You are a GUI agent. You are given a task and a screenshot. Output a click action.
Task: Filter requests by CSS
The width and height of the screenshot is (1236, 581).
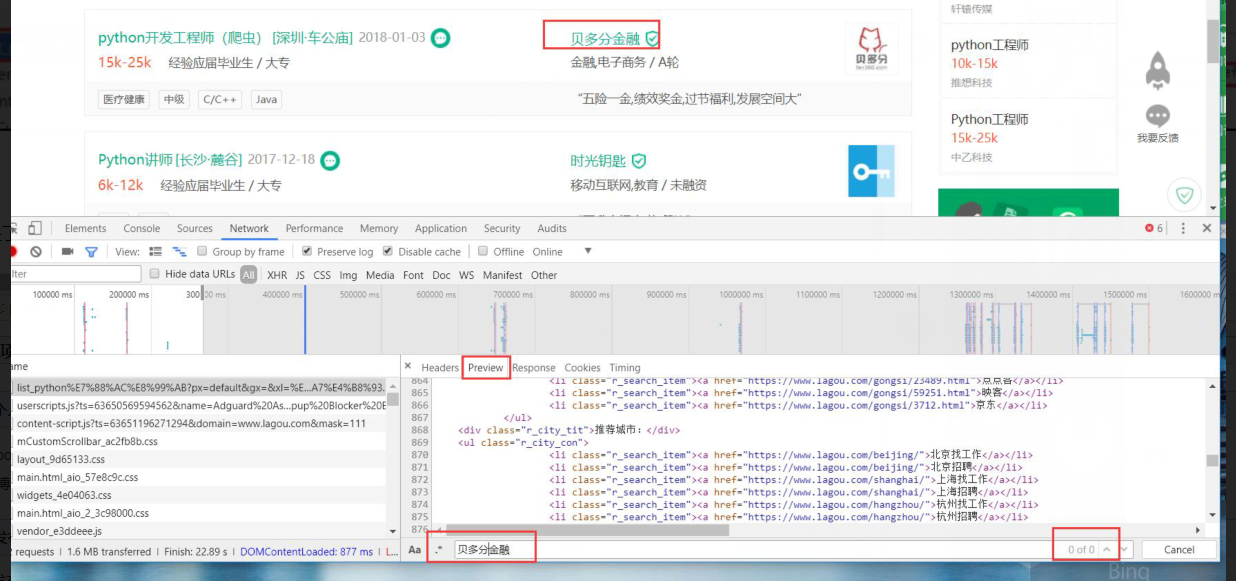click(322, 275)
